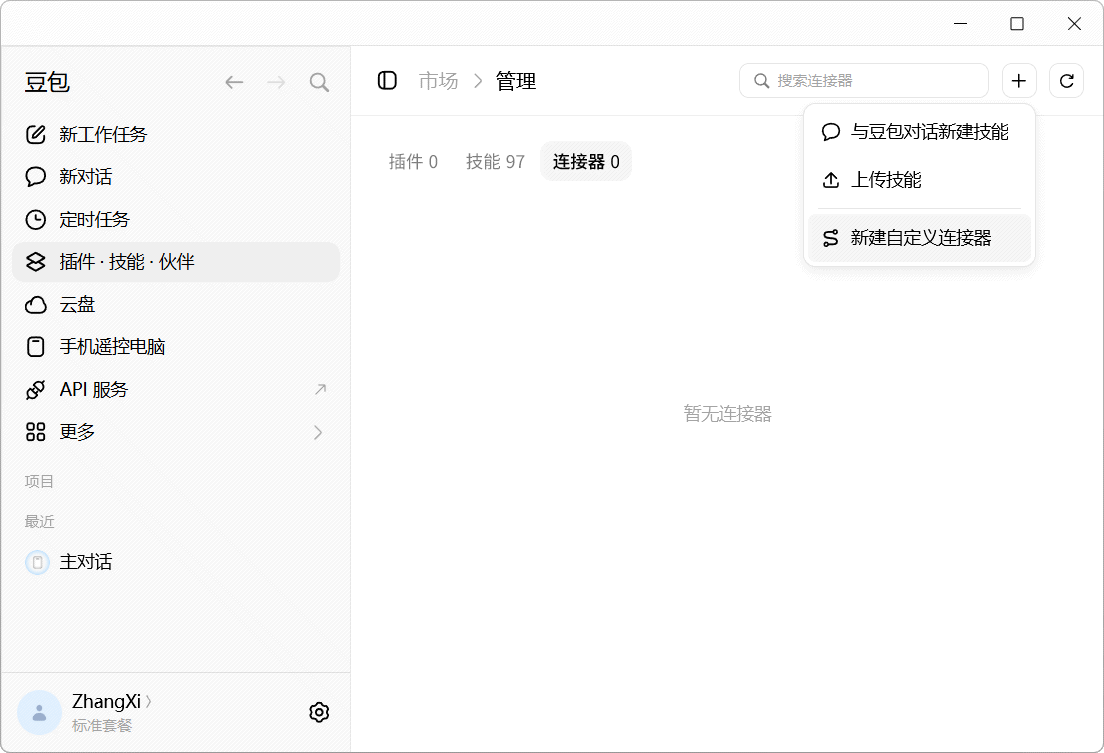The width and height of the screenshot is (1104, 753).
Task: Click 最近 section label
Action: (39, 521)
